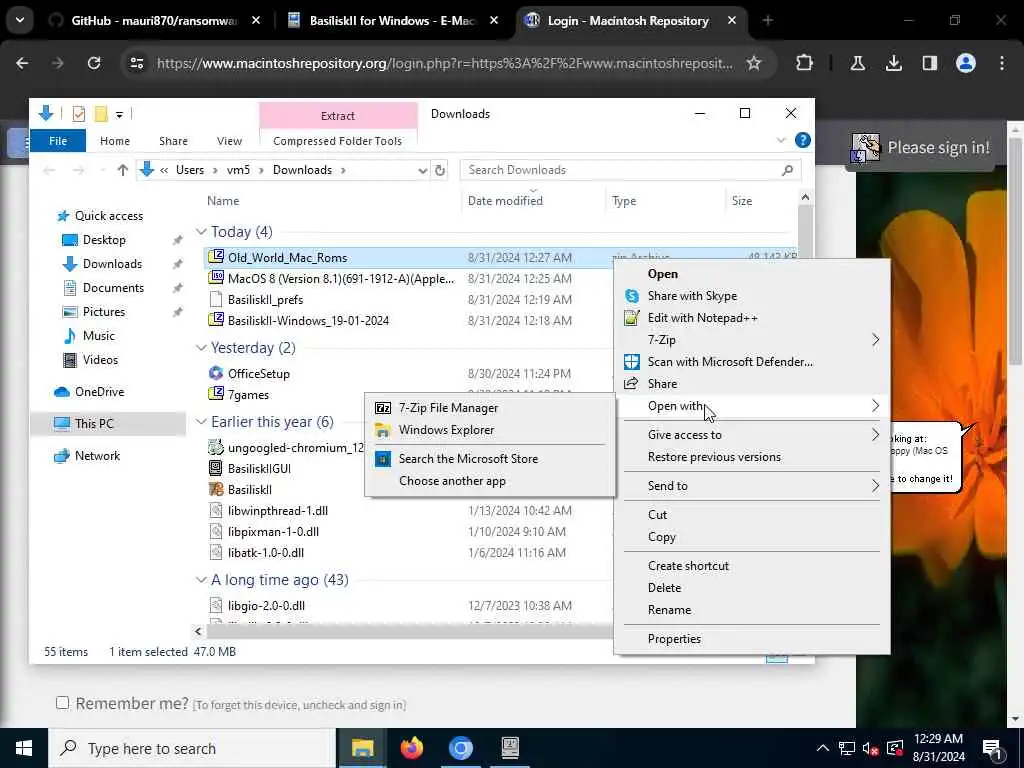Image resolution: width=1024 pixels, height=768 pixels.
Task: Select Network in navigation pane
Action: pos(97,456)
